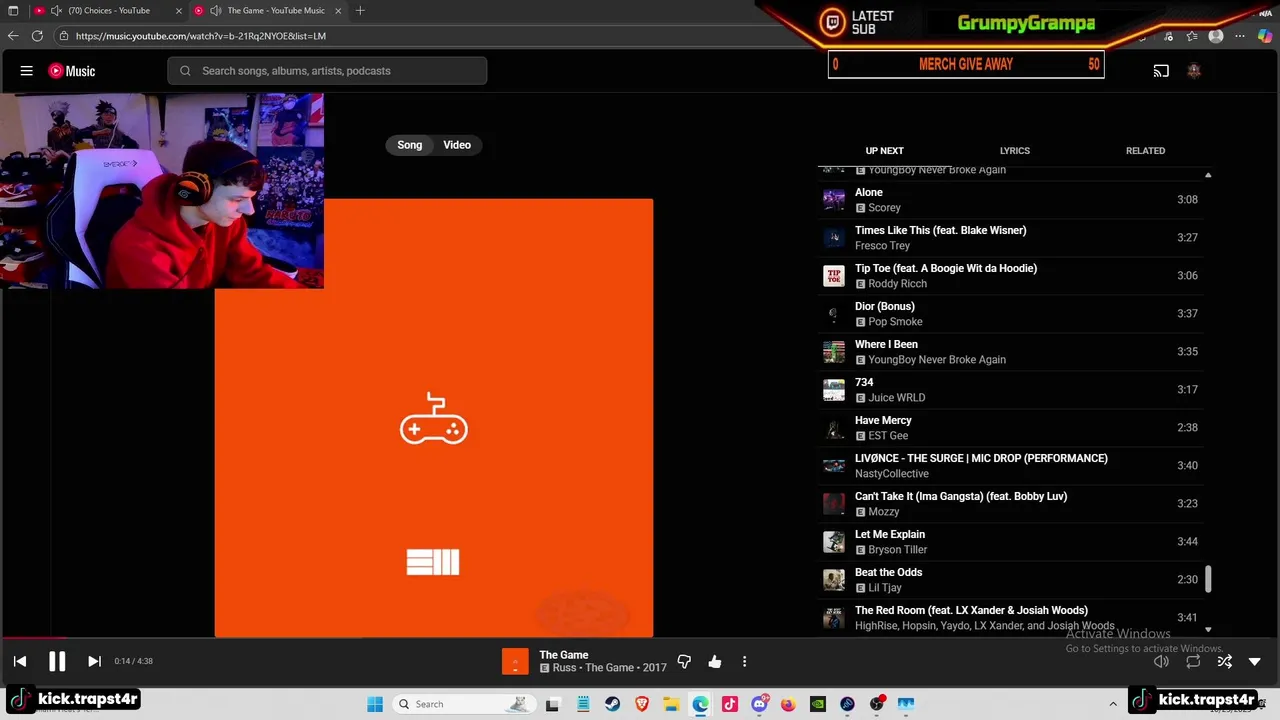1280x720 pixels.
Task: Click the player bar album art thumbnail
Action: coord(515,661)
